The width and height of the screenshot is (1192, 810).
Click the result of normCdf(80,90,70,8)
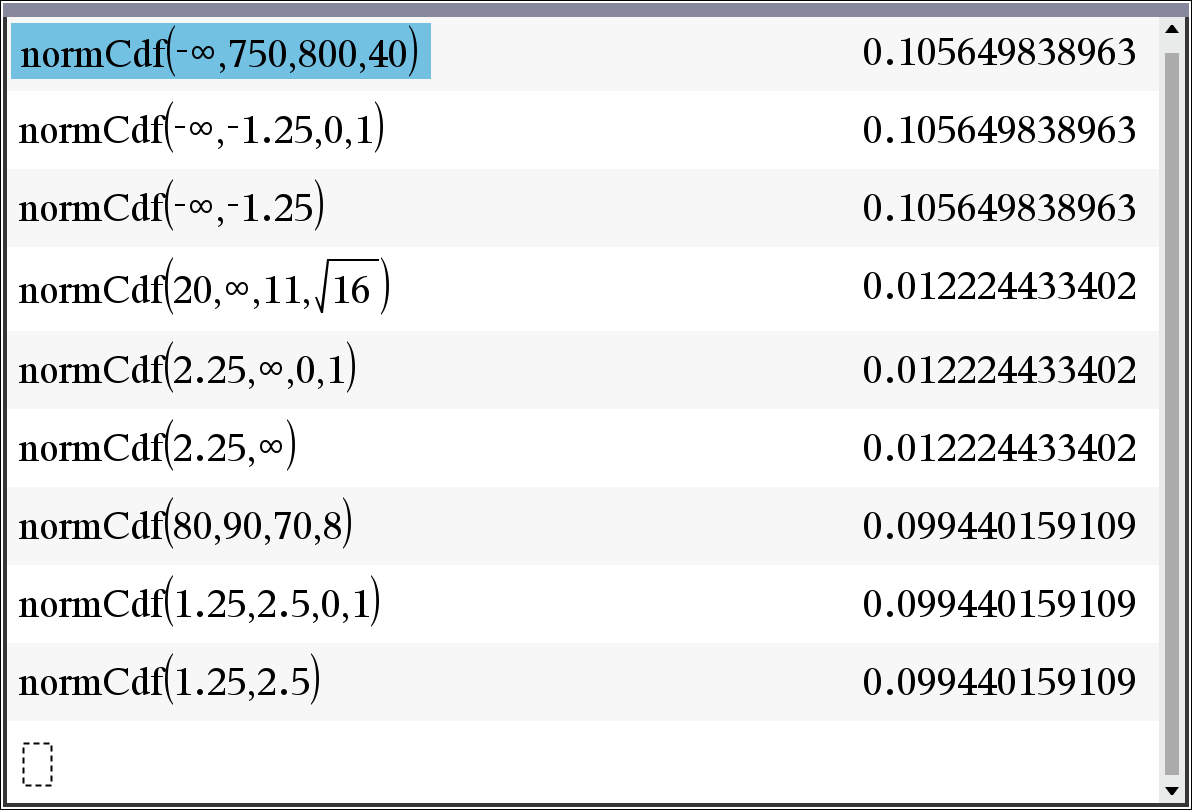click(999, 527)
